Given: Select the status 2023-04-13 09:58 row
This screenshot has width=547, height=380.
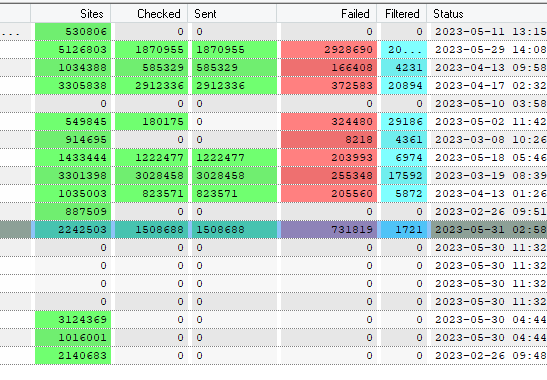Looking at the screenshot, I should pyautogui.click(x=274, y=68).
